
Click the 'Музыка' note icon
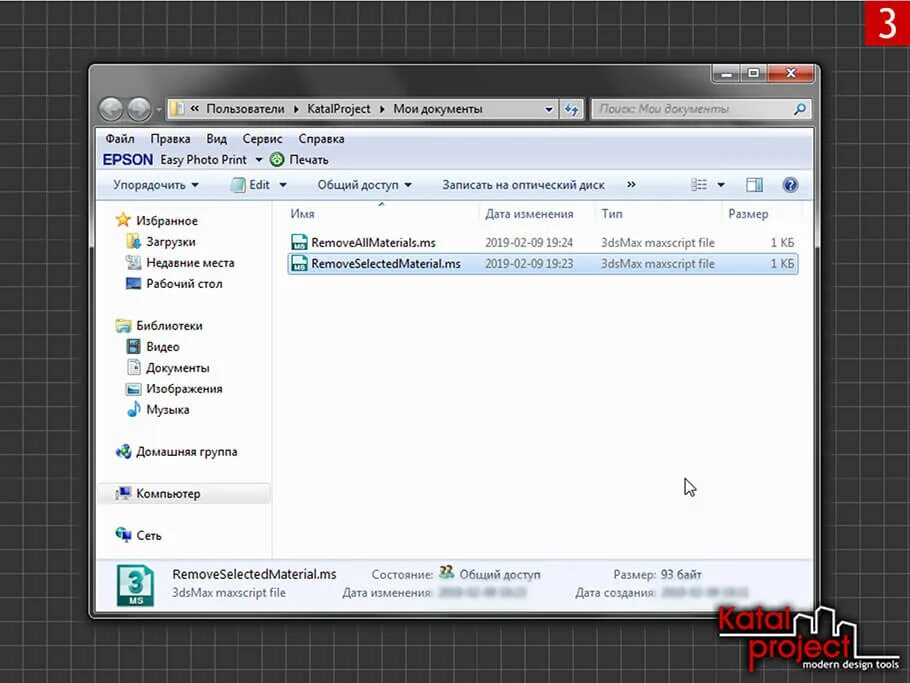point(133,409)
